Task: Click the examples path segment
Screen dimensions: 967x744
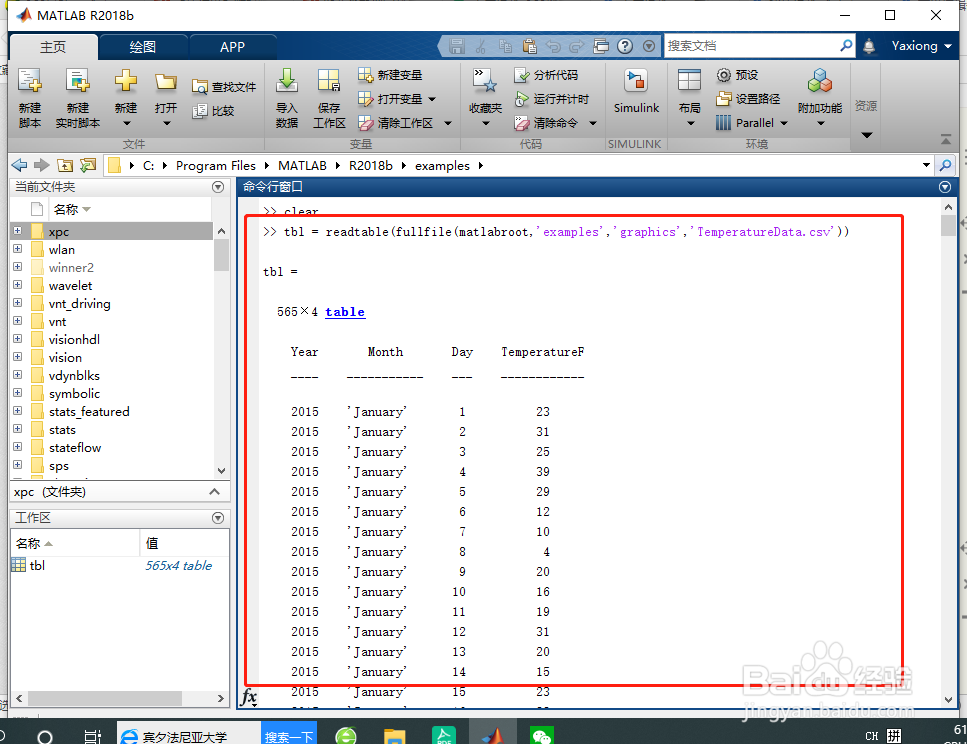Action: click(x=442, y=165)
